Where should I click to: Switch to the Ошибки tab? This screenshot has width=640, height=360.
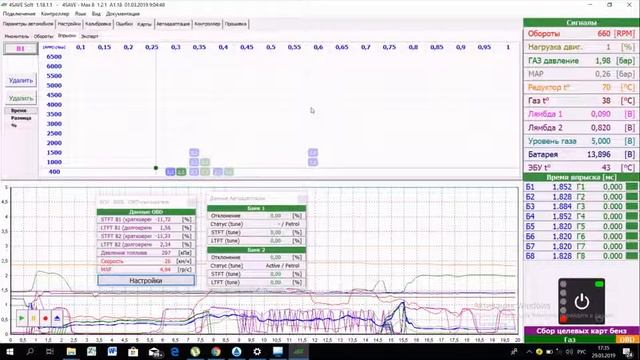[x=124, y=24]
